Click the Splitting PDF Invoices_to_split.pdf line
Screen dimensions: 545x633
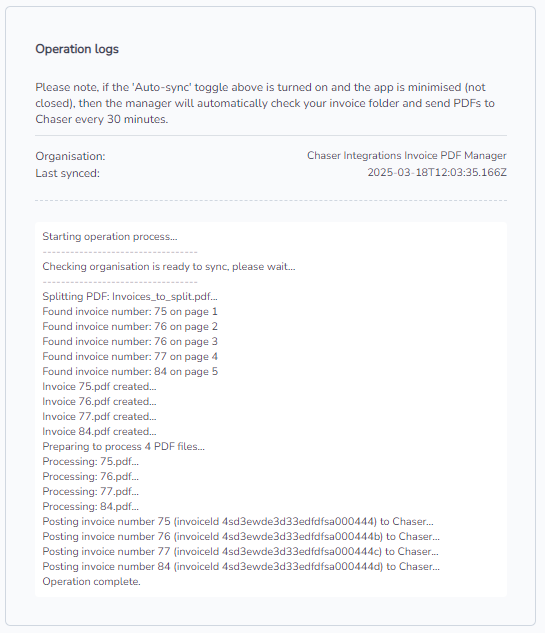pyautogui.click(x=130, y=296)
